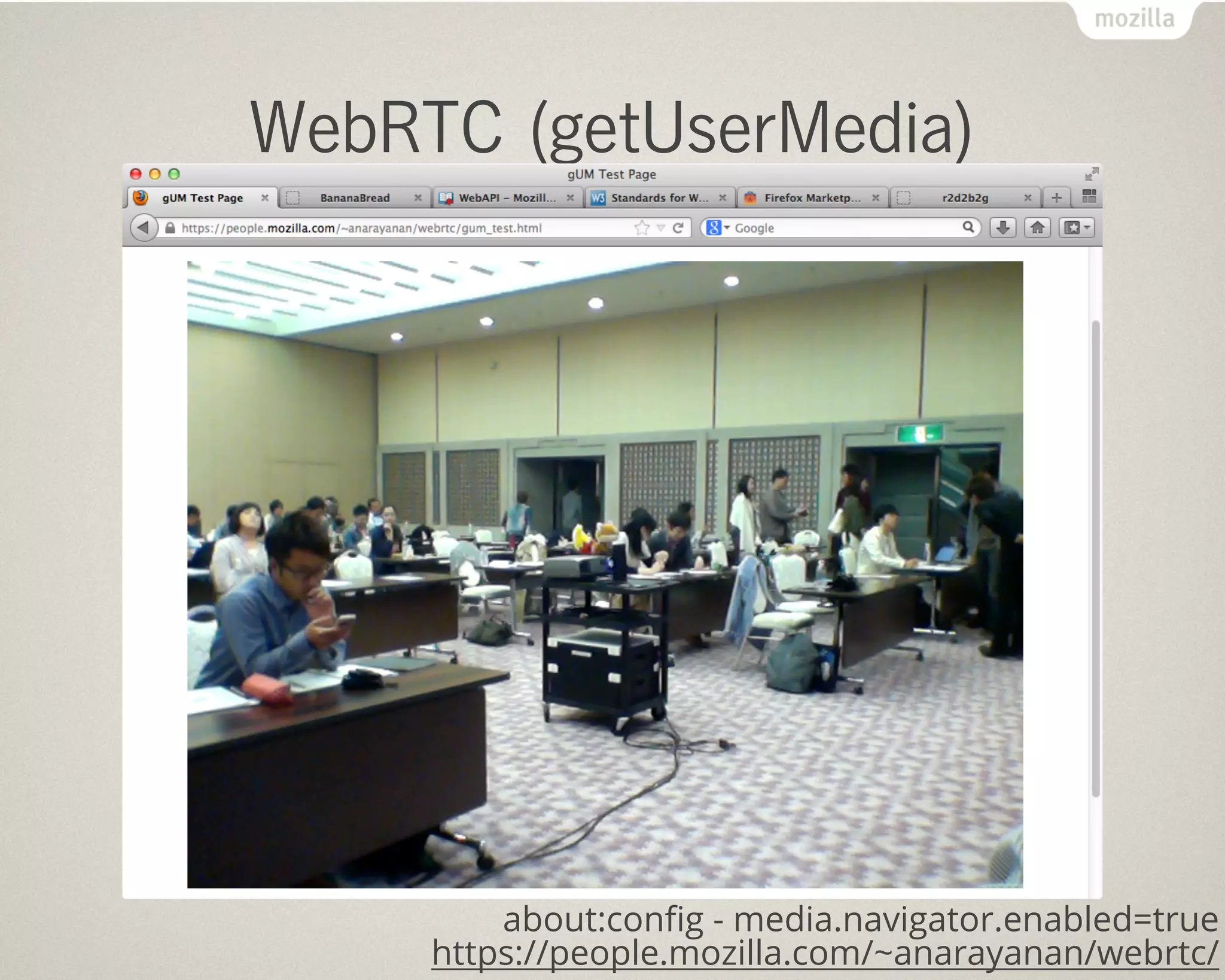Switch to the Standards for W... tab
1225x980 pixels.
click(x=660, y=198)
